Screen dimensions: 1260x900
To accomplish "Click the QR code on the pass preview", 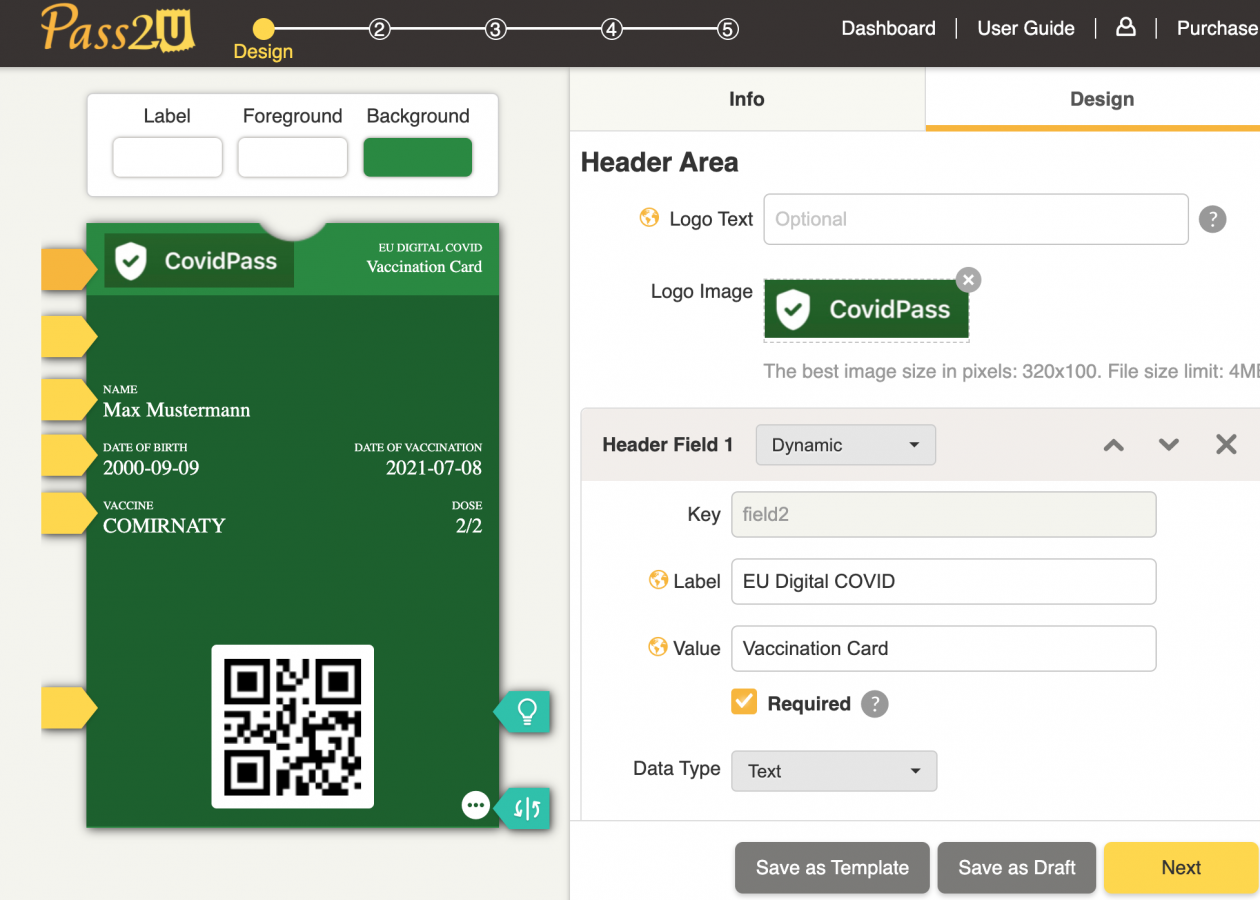I will point(292,726).
